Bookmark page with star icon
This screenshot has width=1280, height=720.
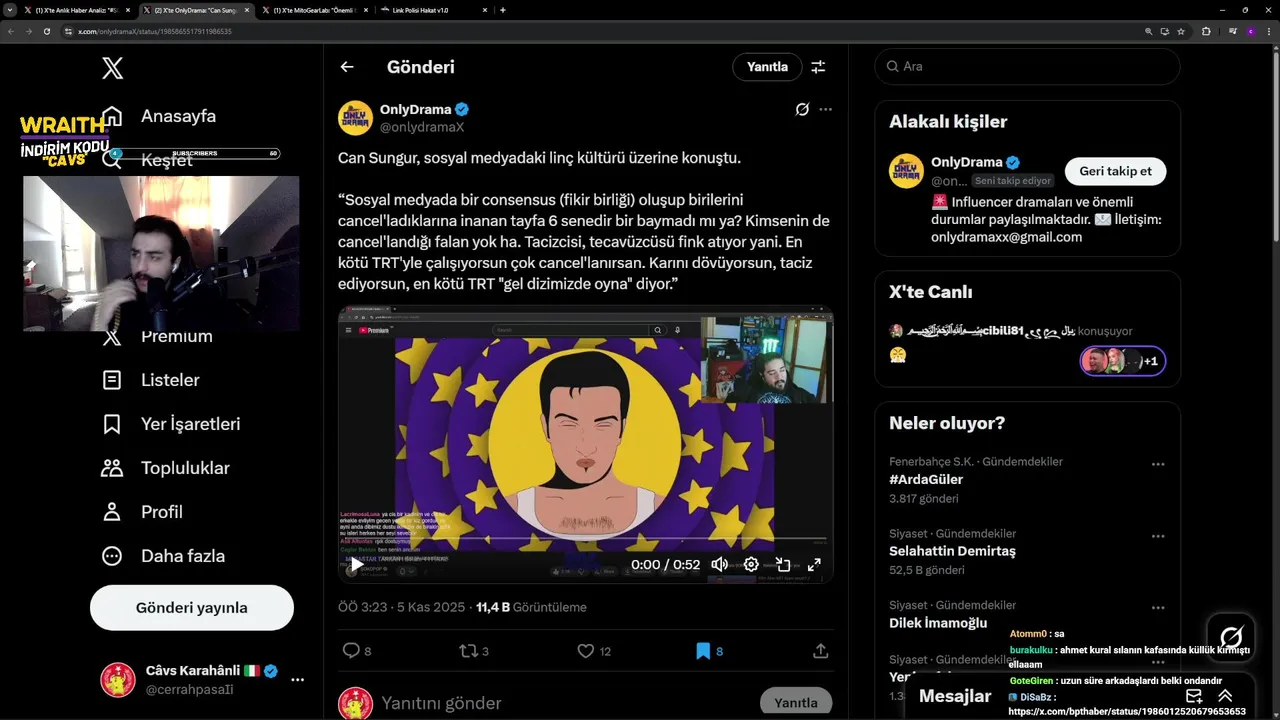1181,31
